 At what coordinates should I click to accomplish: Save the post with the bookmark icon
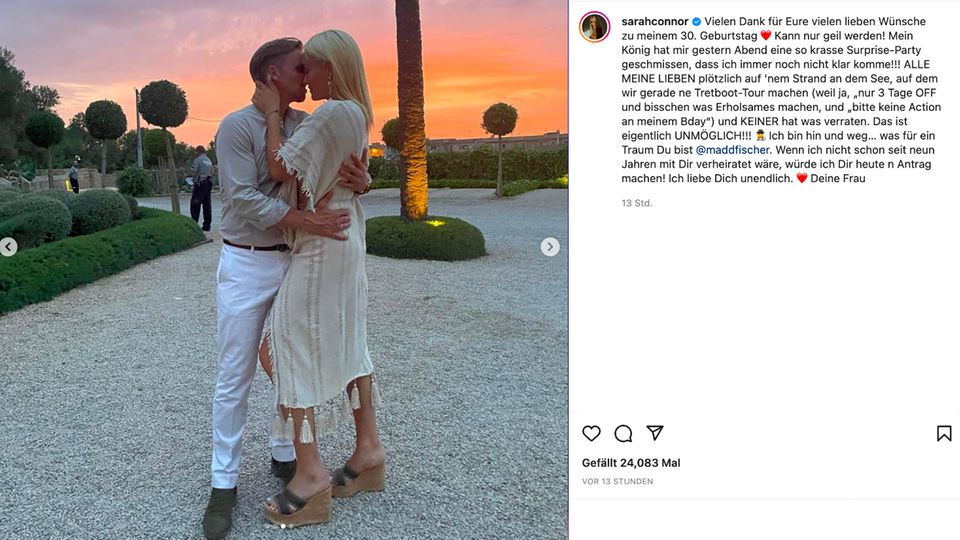click(x=944, y=433)
